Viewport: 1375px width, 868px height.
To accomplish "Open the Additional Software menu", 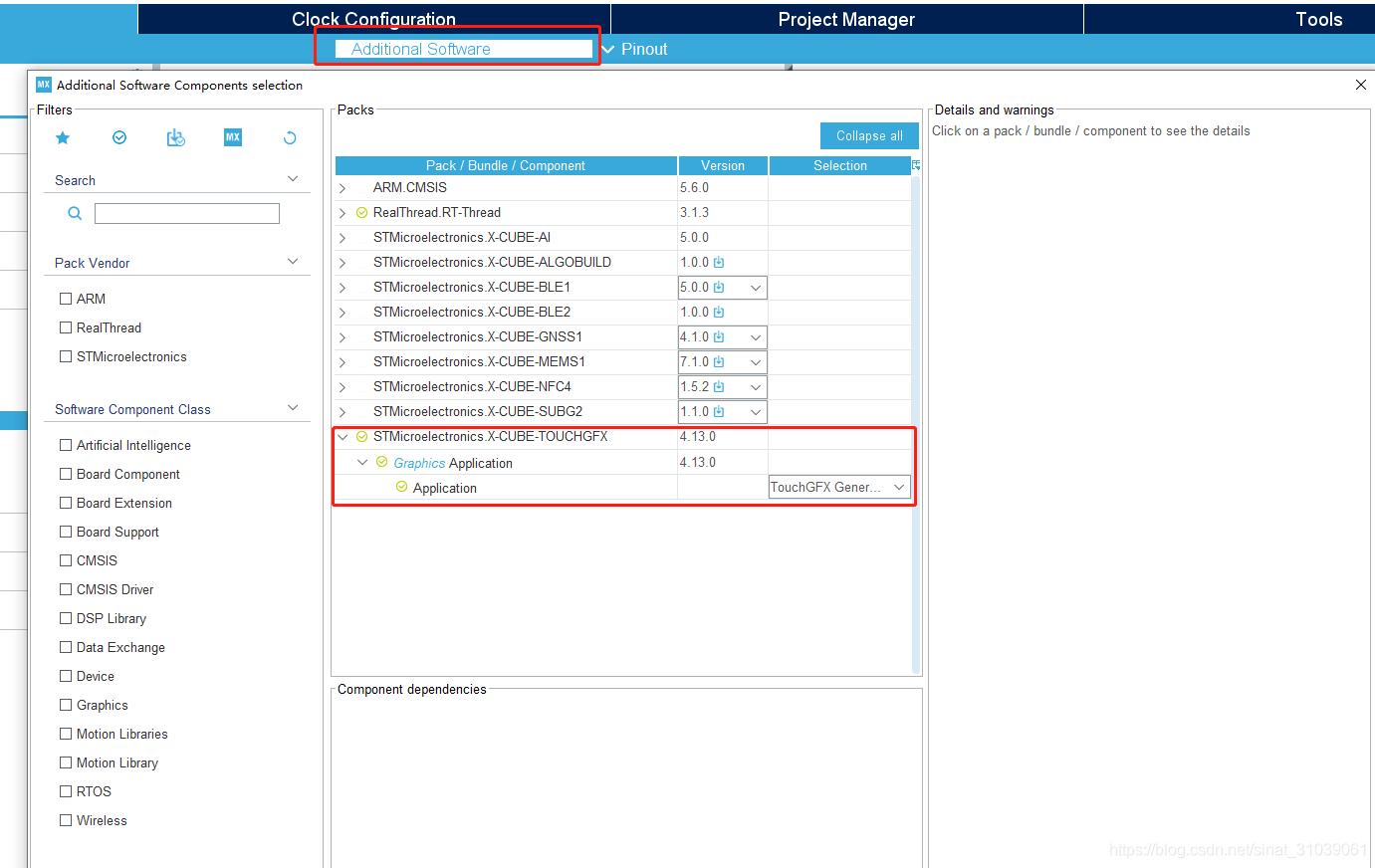I will (464, 49).
